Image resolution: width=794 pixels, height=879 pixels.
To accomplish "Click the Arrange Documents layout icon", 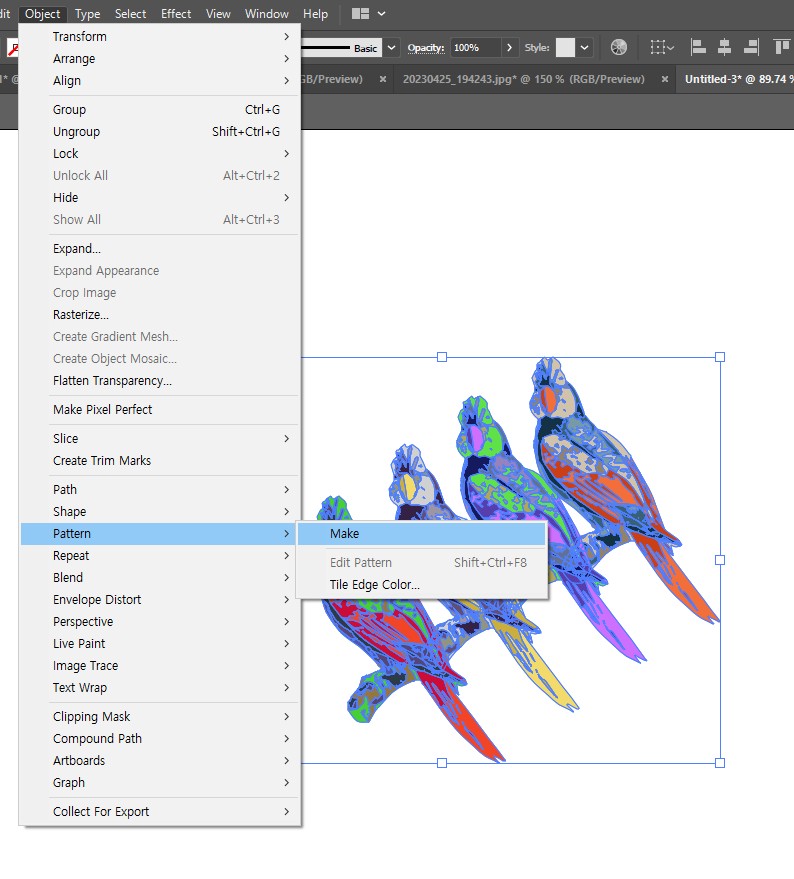I will [360, 13].
